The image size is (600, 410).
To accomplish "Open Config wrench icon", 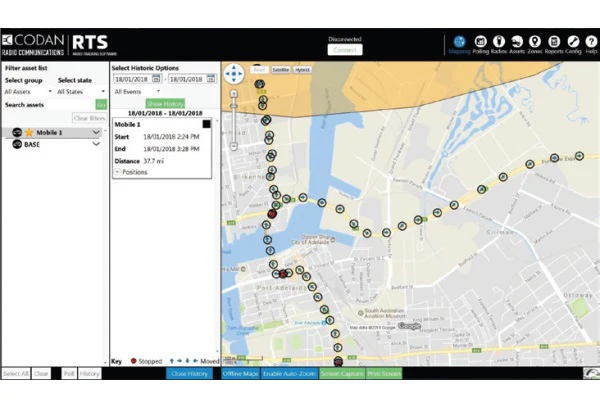I will pos(573,42).
